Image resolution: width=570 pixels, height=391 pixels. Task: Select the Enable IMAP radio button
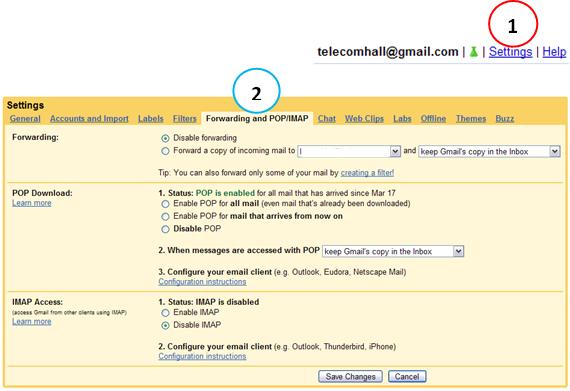pyautogui.click(x=165, y=313)
